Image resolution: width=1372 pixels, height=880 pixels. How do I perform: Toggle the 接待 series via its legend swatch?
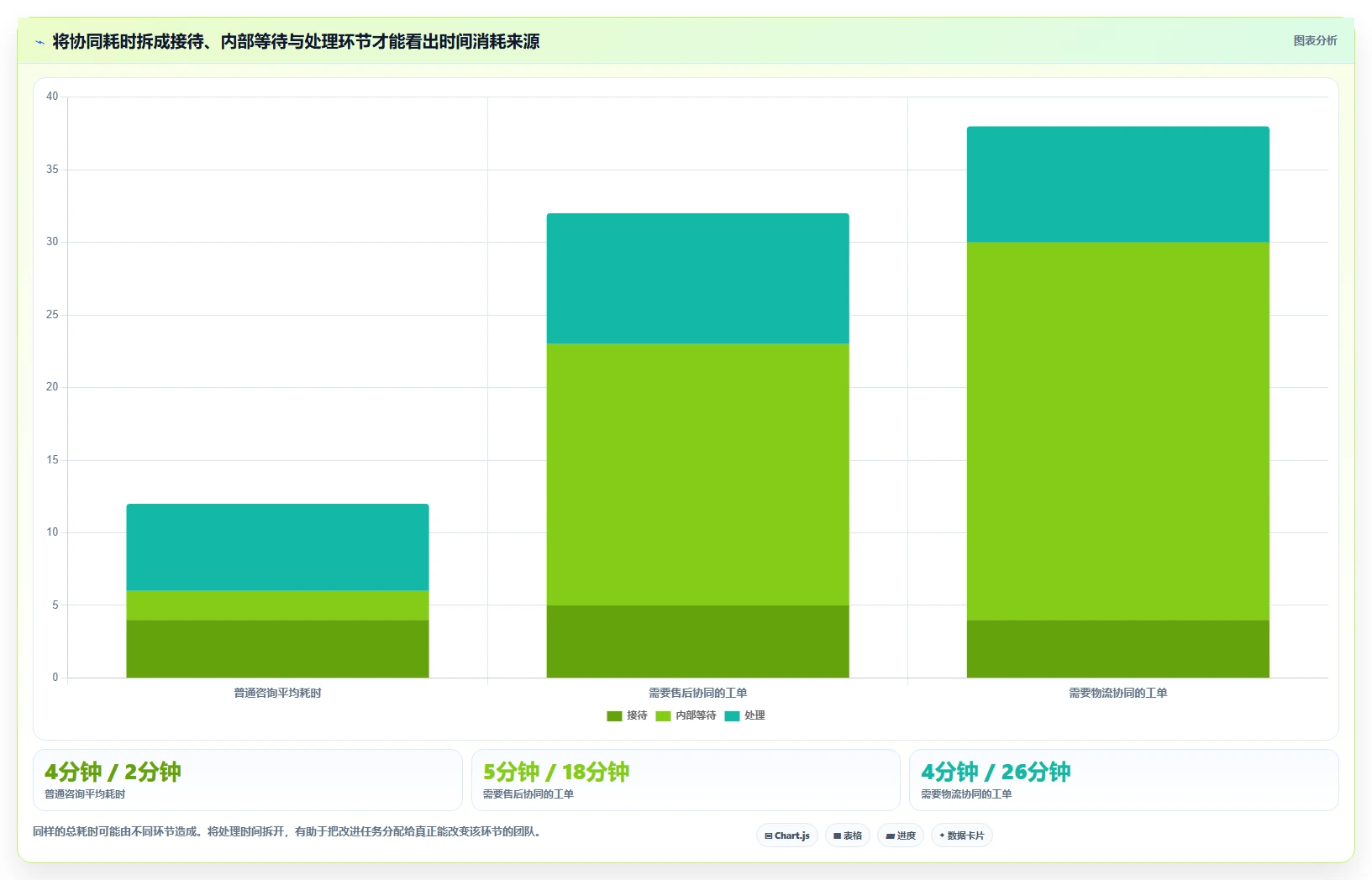click(x=614, y=716)
